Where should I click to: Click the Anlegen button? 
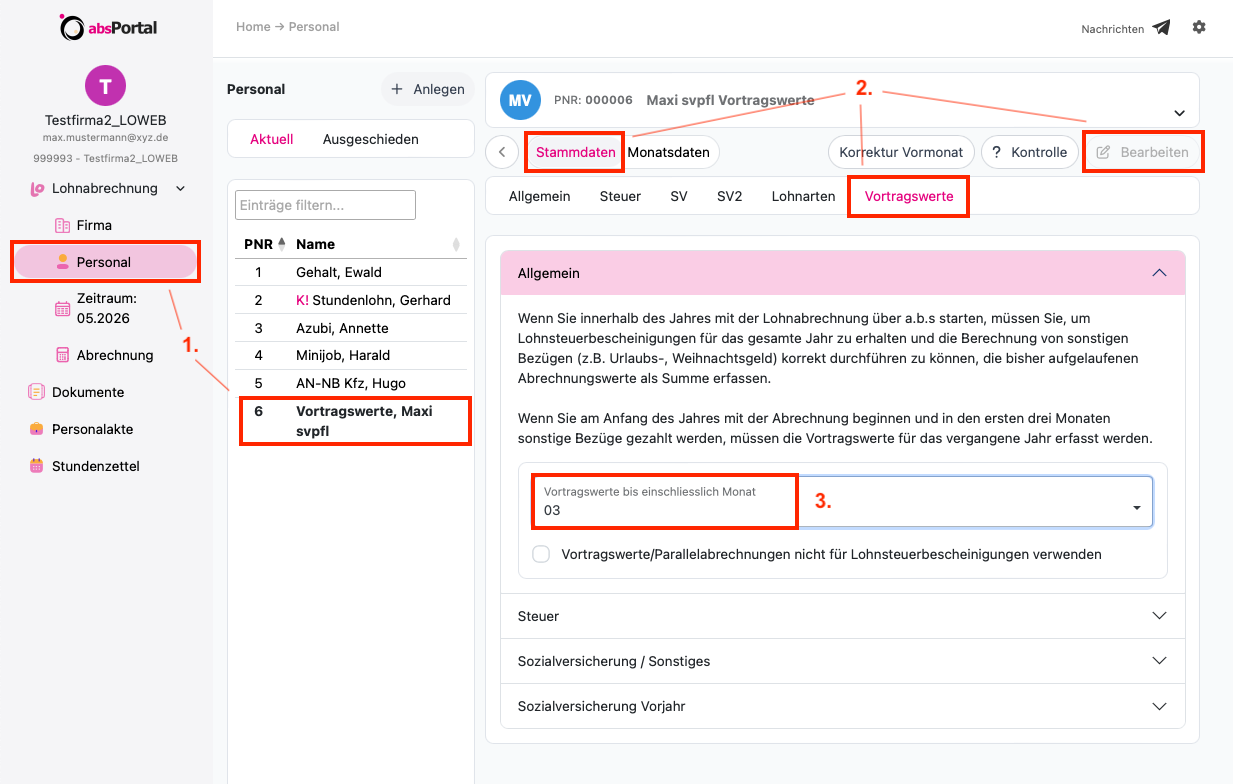click(428, 89)
